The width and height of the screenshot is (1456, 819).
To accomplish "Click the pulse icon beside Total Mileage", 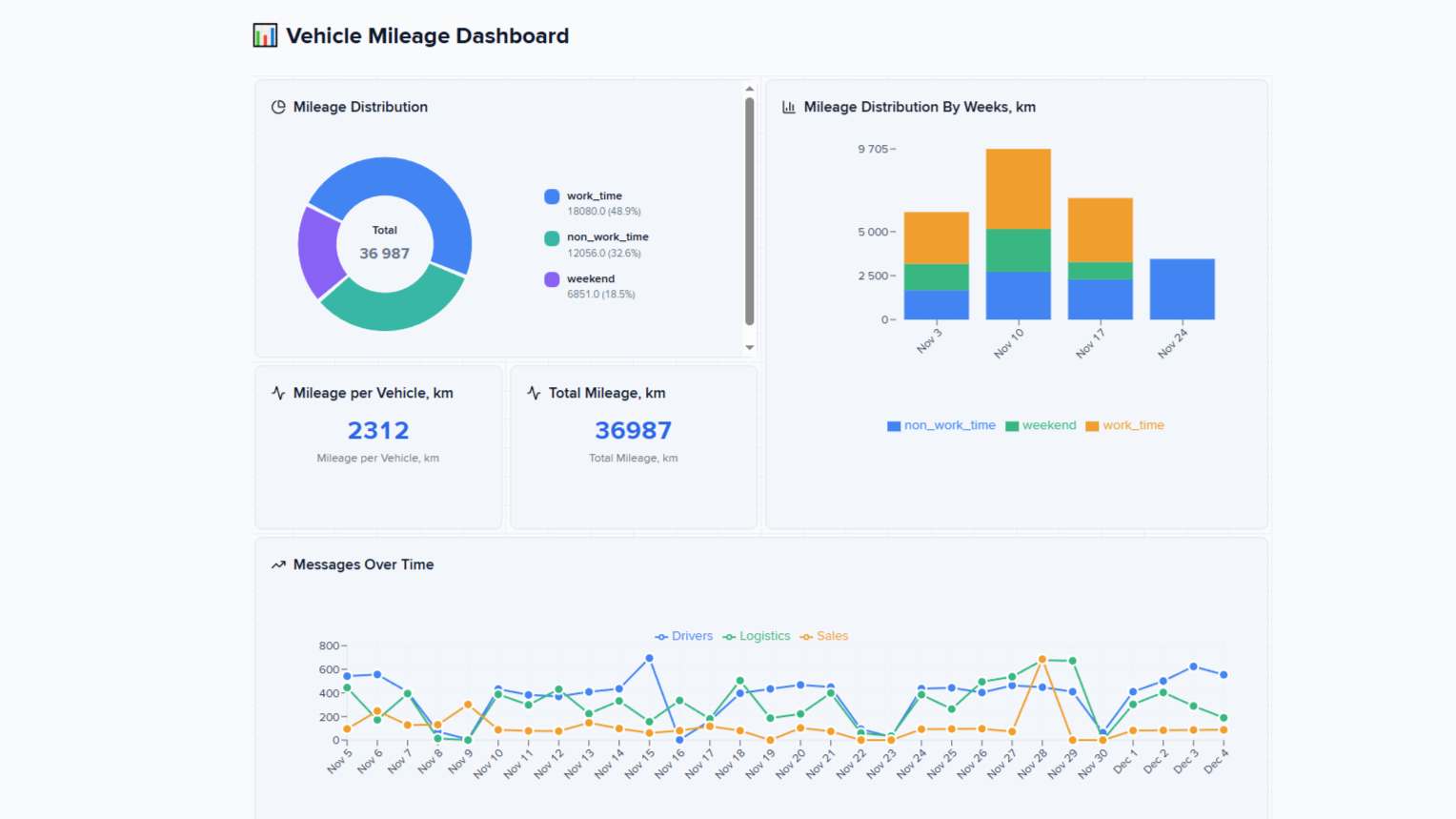I will [532, 392].
